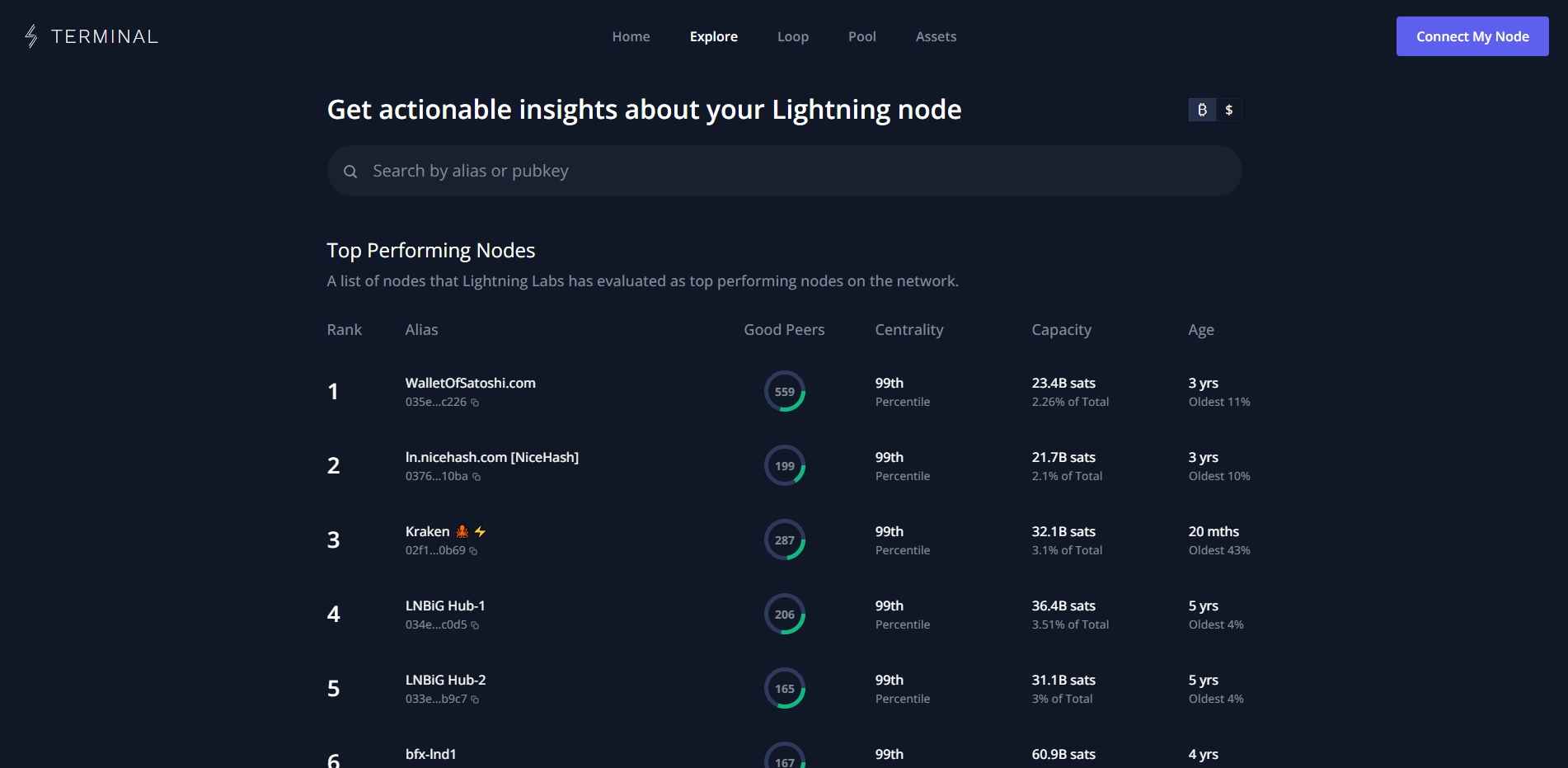
Task: Open the Pool tab
Action: 862,36
